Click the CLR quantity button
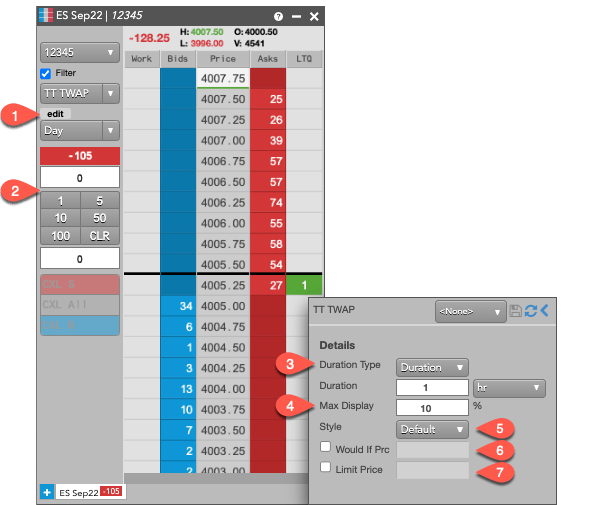 pos(100,236)
